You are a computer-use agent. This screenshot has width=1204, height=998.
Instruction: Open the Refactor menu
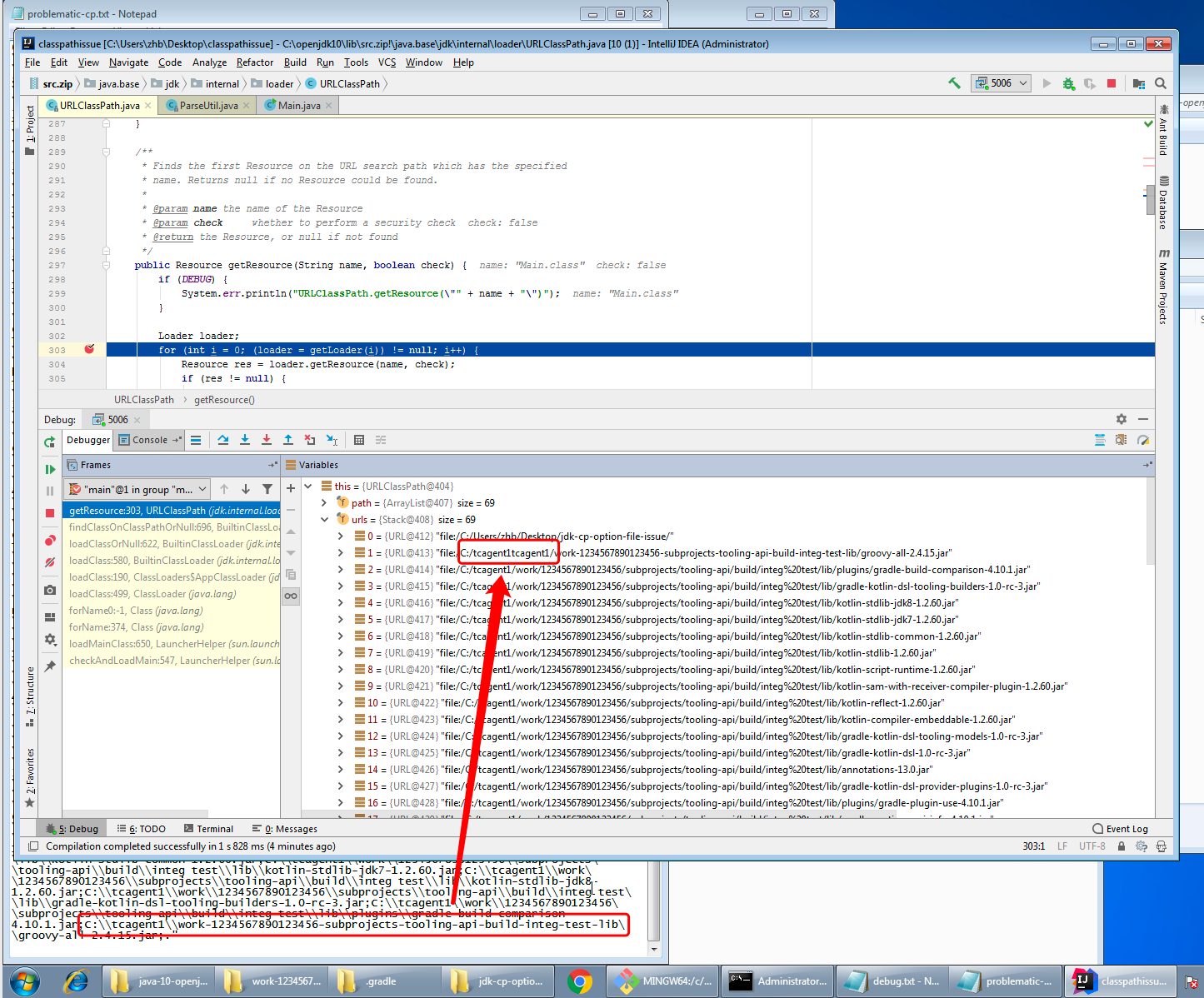254,62
